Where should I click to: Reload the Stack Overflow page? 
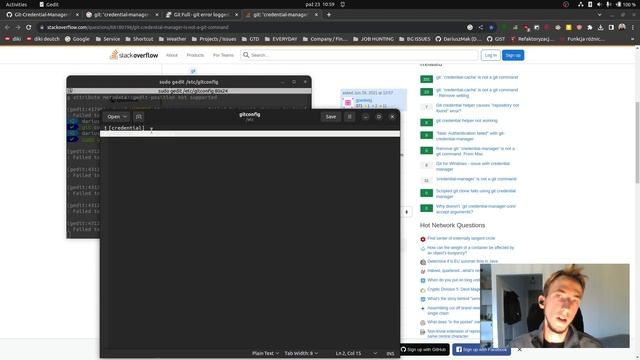(x=29, y=27)
